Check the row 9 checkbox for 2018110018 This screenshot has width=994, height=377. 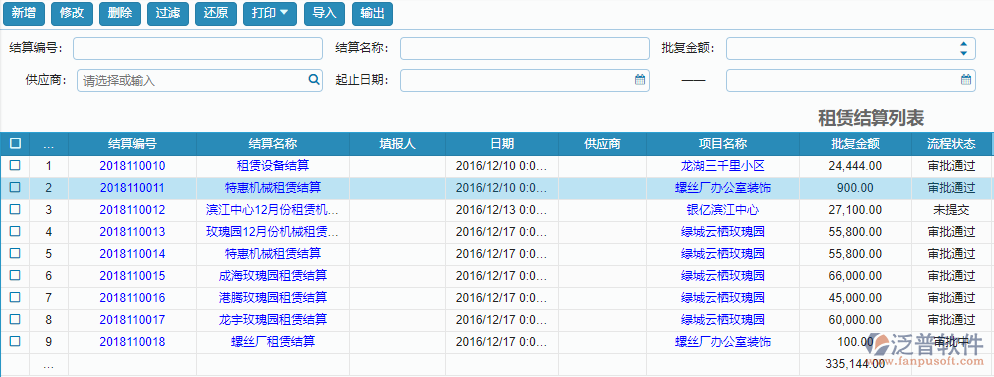15,341
